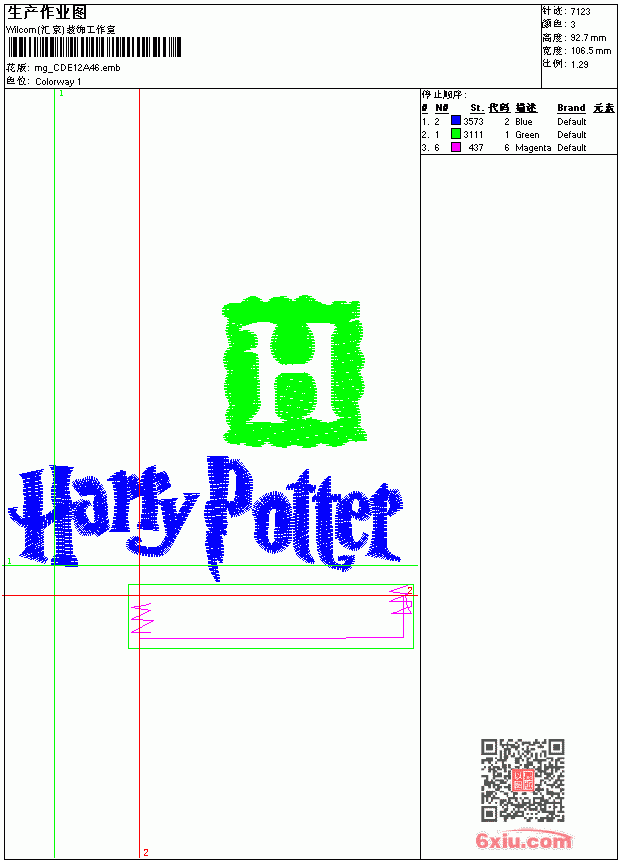The height and width of the screenshot is (860, 620).
Task: Click the magenta stitch outline below the lettering
Action: coord(272,613)
